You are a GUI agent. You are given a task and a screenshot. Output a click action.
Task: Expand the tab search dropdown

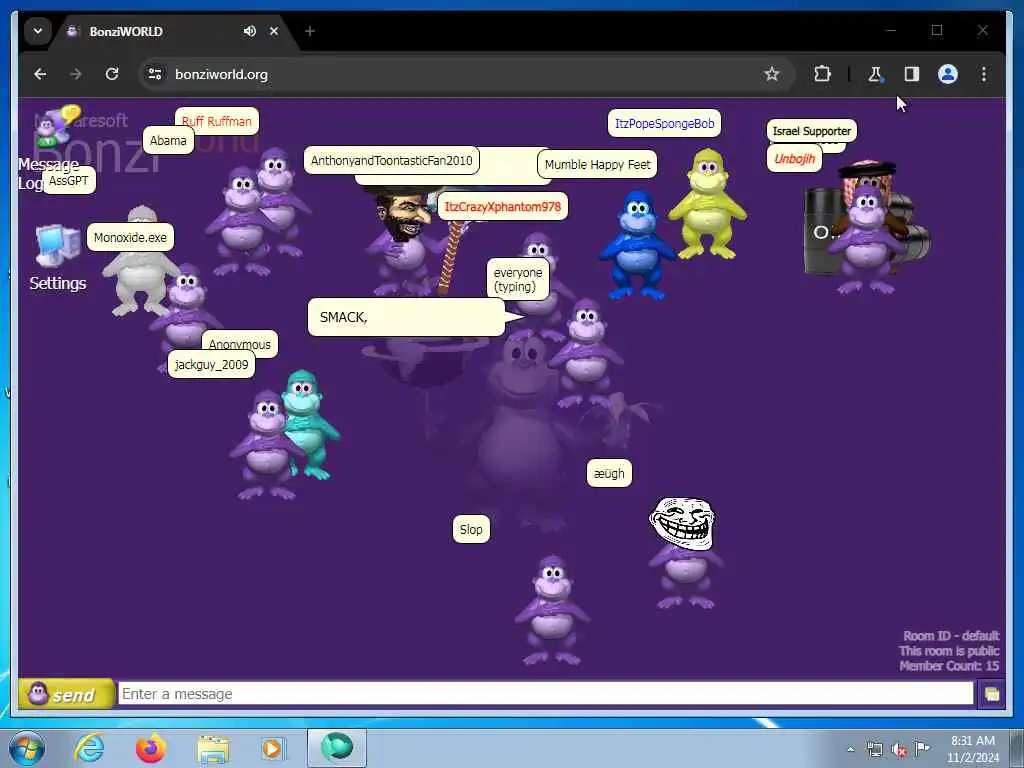click(38, 31)
